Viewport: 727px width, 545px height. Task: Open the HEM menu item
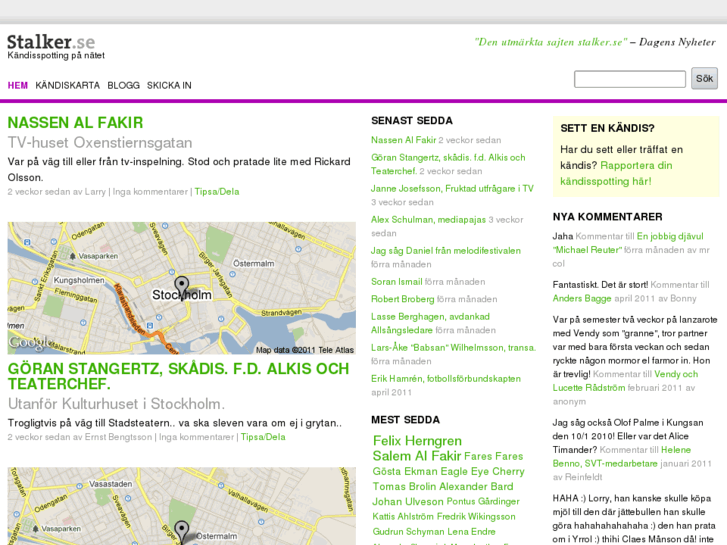[18, 85]
